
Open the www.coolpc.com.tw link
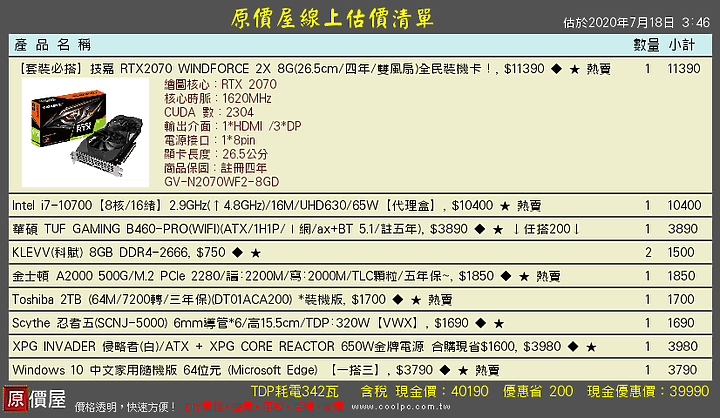pyautogui.click(x=401, y=407)
